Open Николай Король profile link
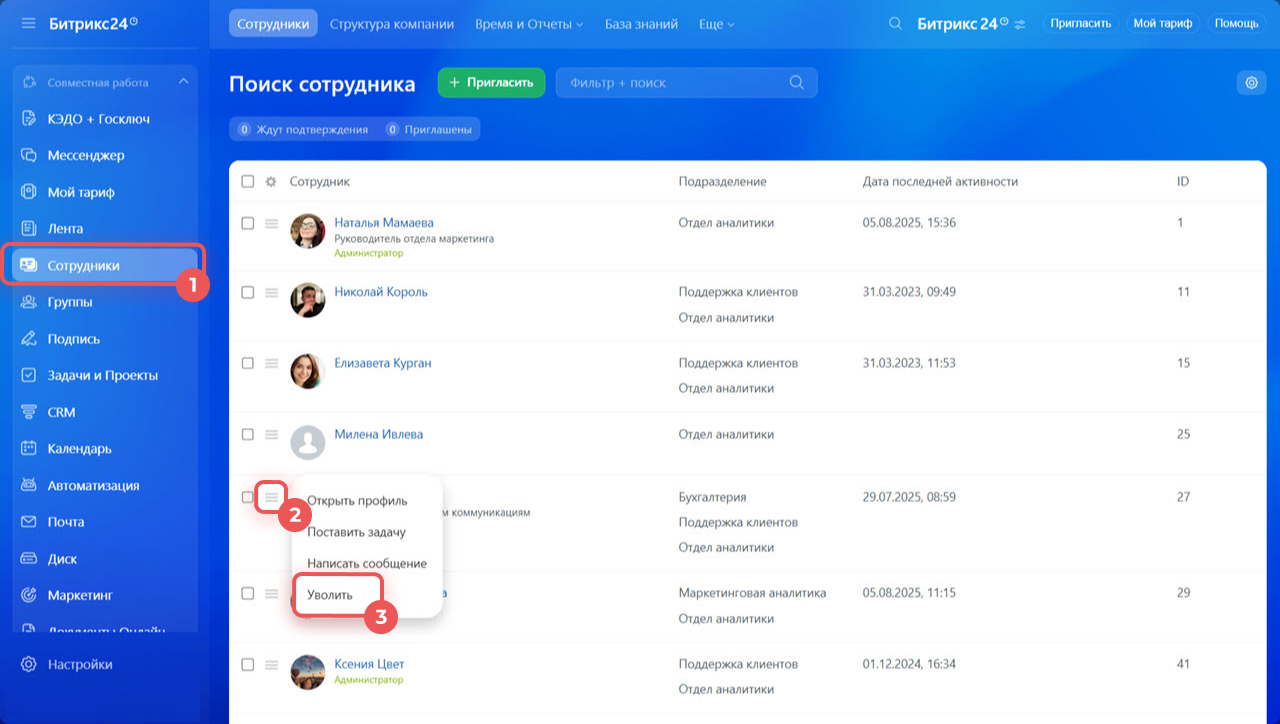The height and width of the screenshot is (724, 1280). tap(381, 292)
